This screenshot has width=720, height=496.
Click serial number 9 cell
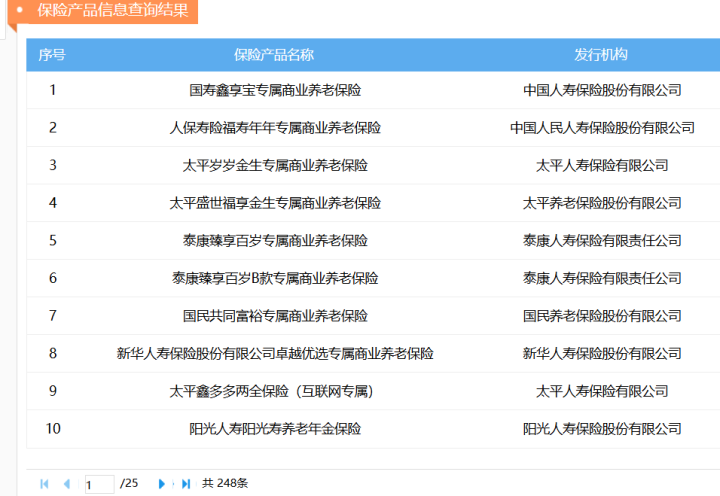point(53,391)
